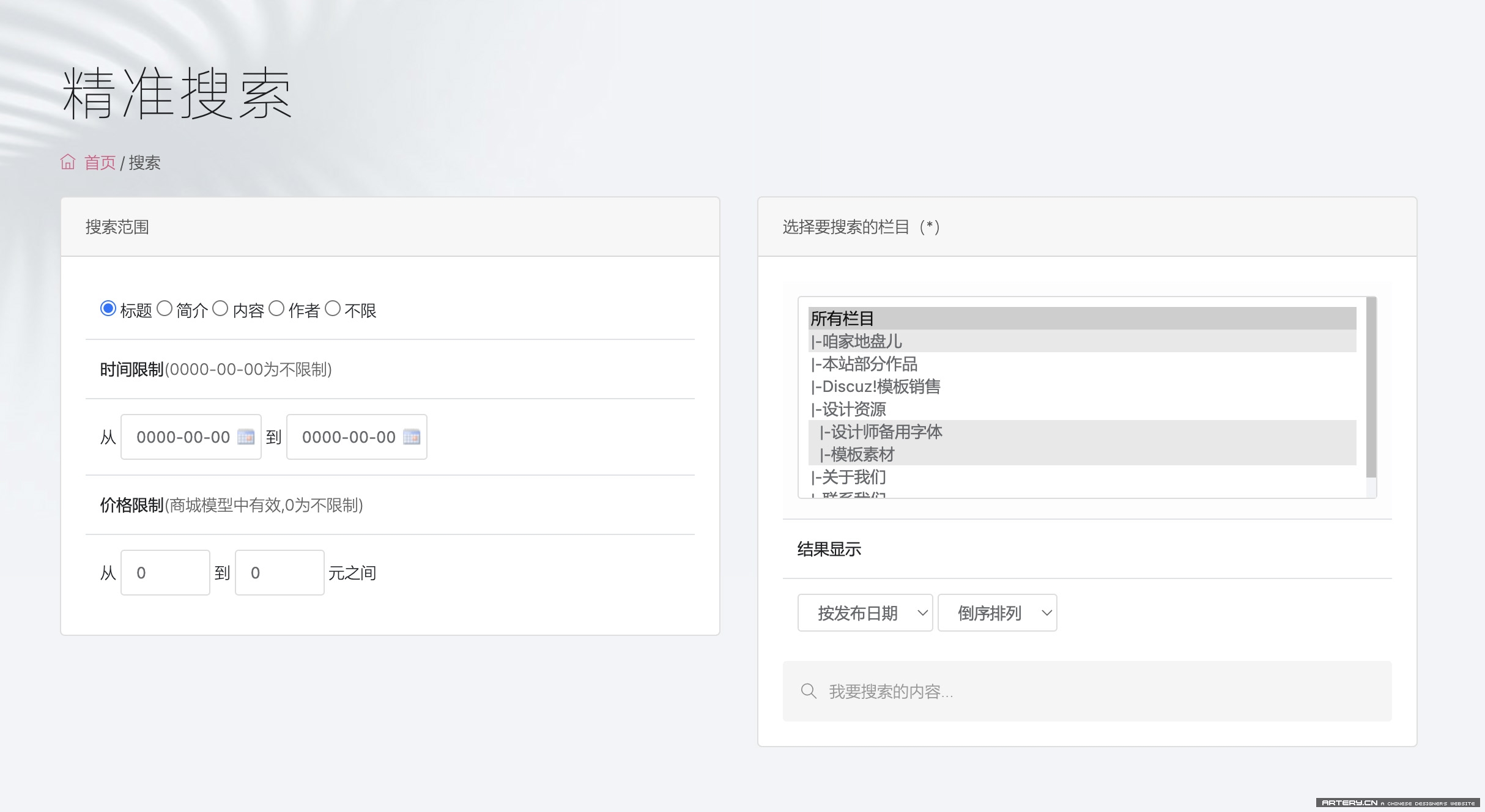The width and height of the screenshot is (1485, 812).
Task: Select the 标题 radio button
Action: click(108, 309)
